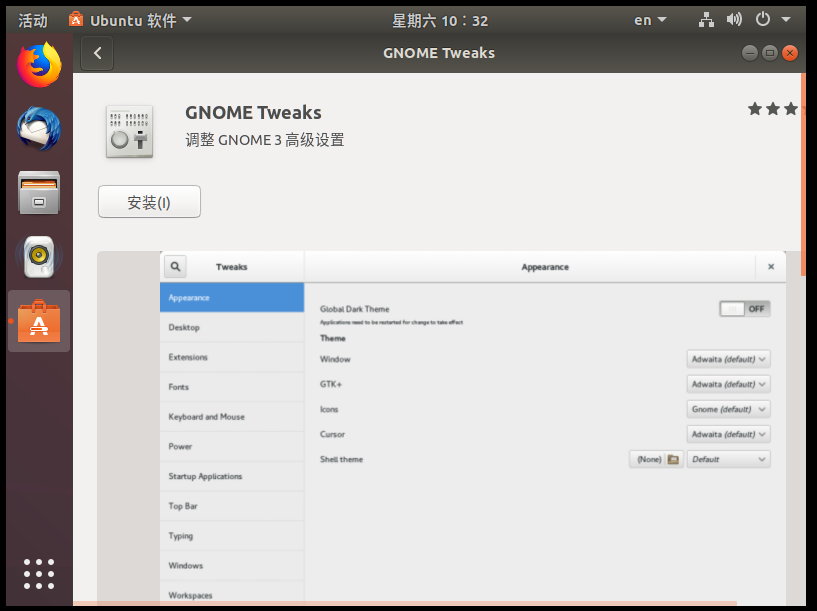Screen dimensions: 817x611
Task: Click the power icon in top bar
Action: click(762, 20)
